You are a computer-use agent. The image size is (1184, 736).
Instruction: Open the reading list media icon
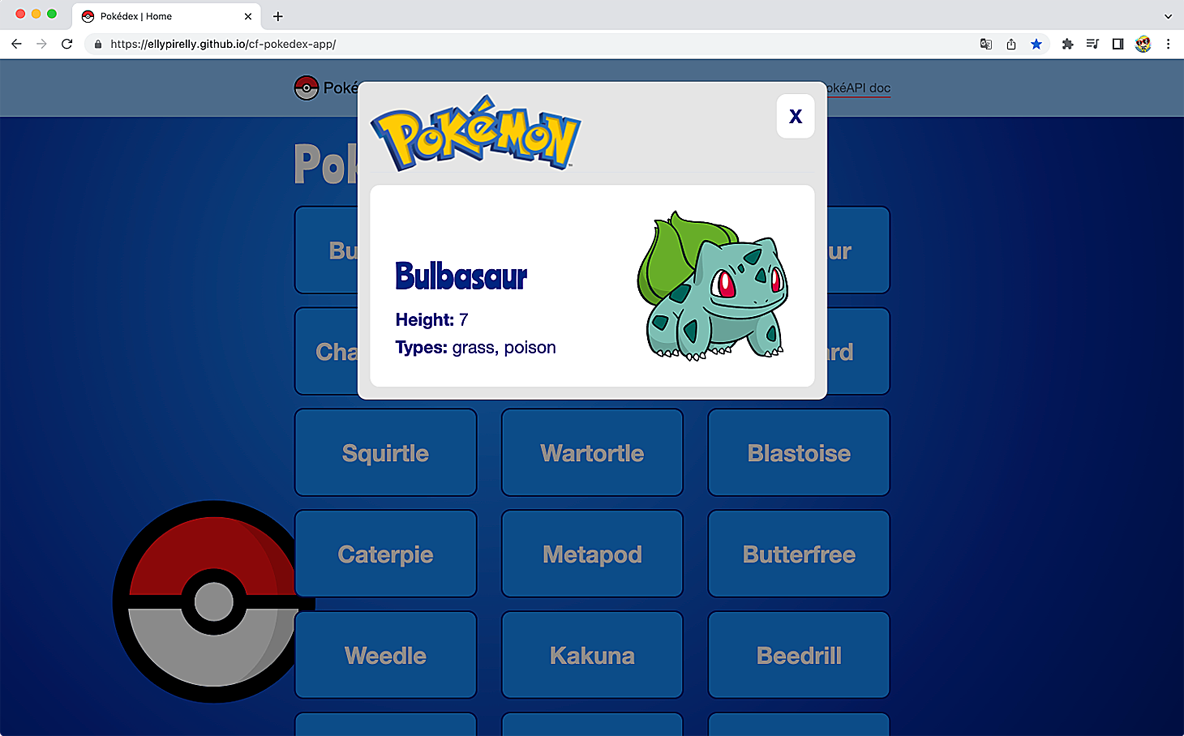click(1092, 44)
